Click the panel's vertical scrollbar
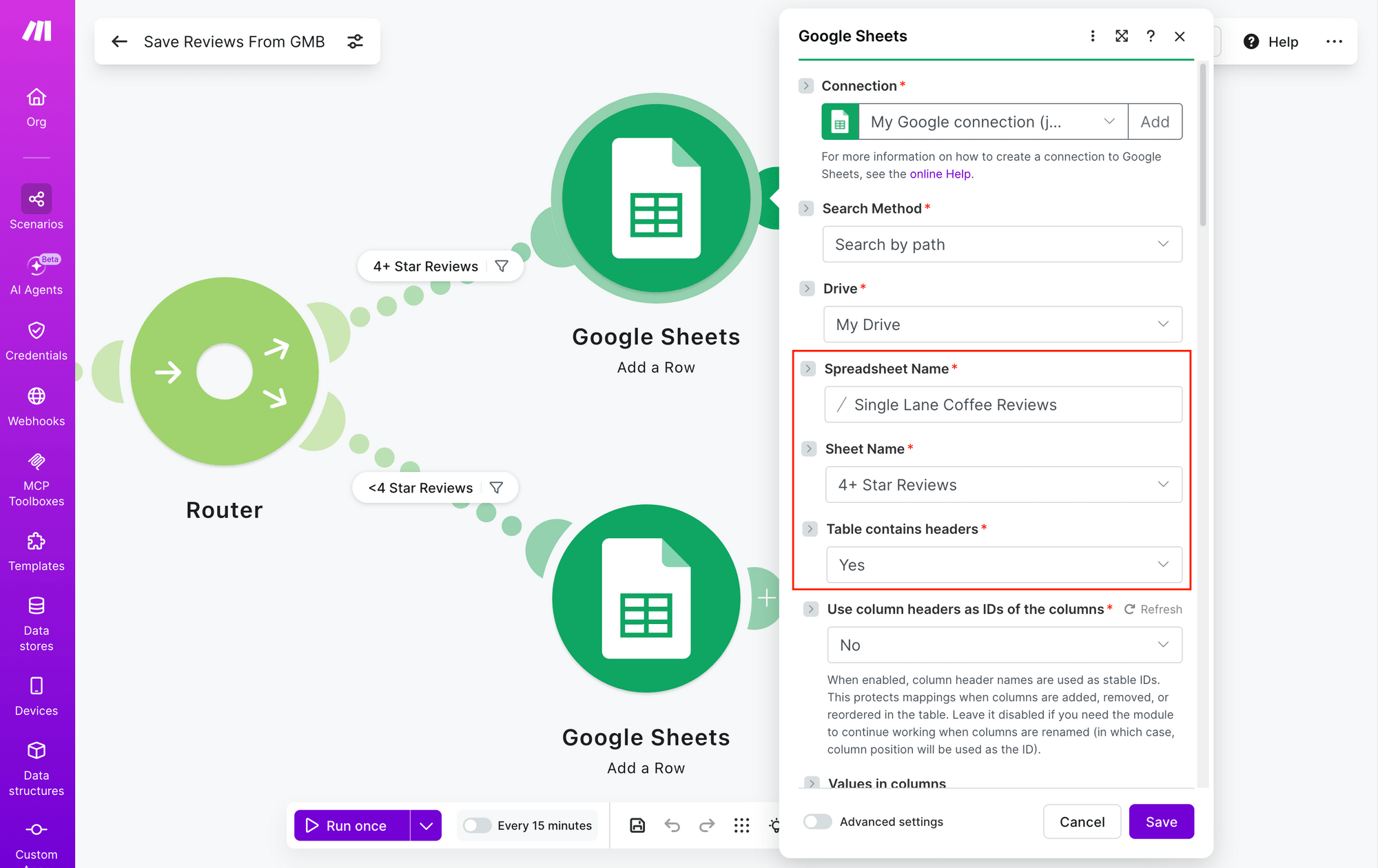 pos(1203,145)
